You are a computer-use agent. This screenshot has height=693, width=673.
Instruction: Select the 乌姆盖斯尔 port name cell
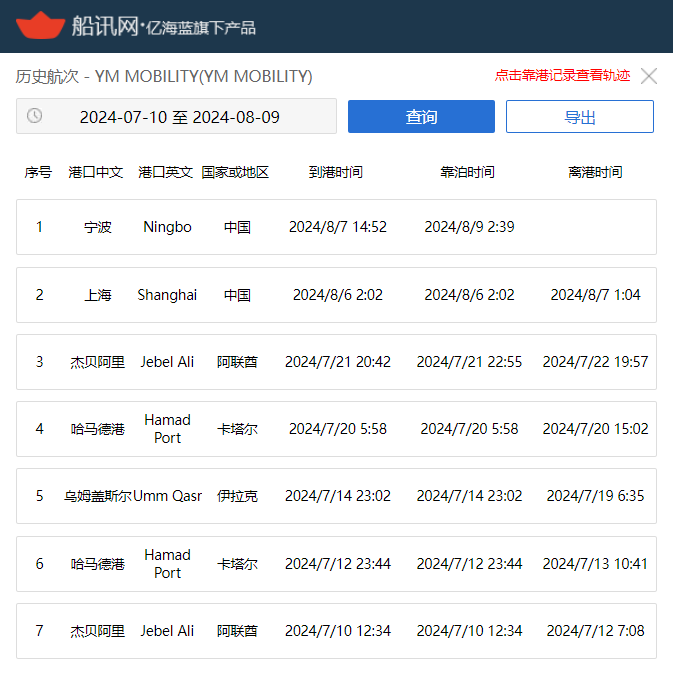pos(98,496)
